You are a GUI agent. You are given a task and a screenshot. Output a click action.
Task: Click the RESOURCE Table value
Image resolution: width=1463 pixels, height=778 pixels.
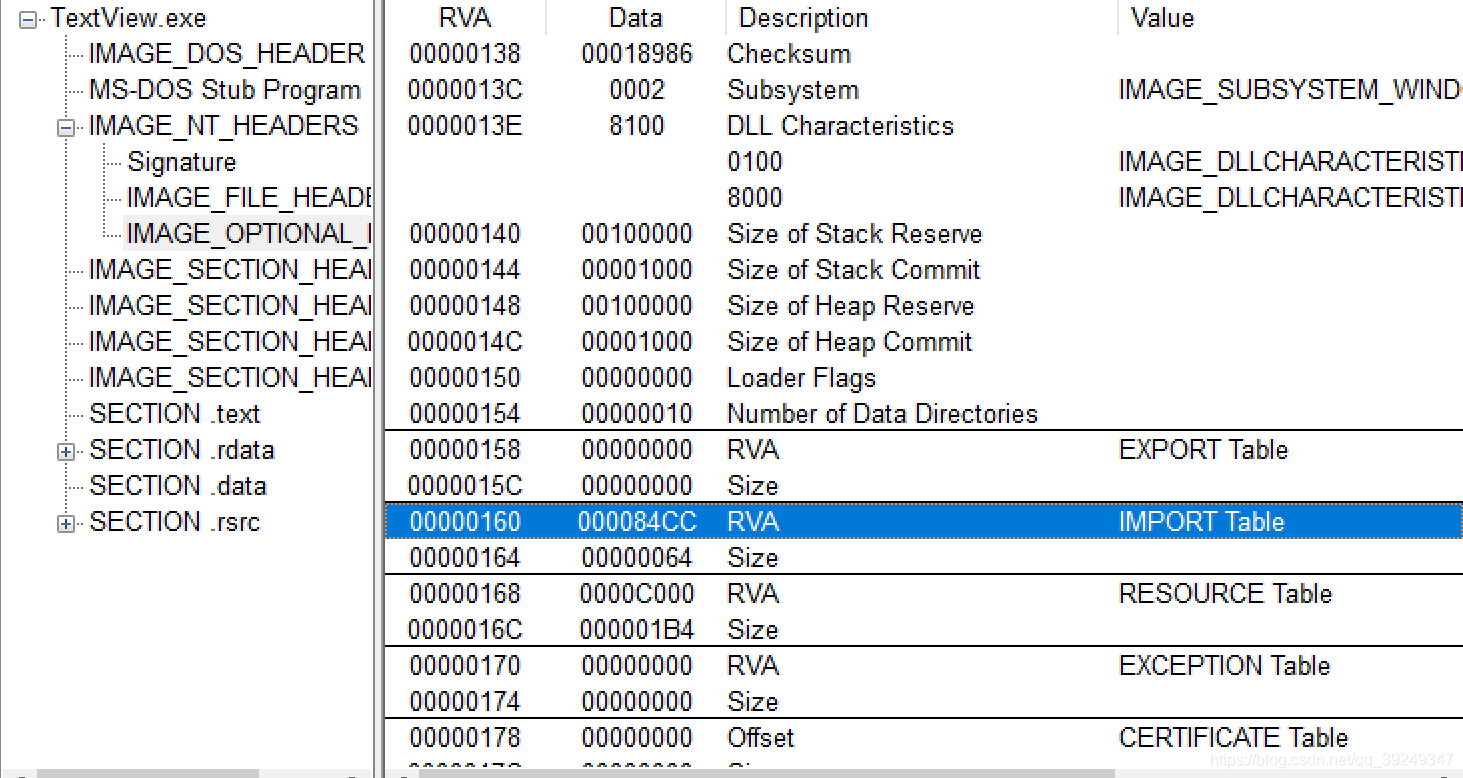[x=1225, y=594]
